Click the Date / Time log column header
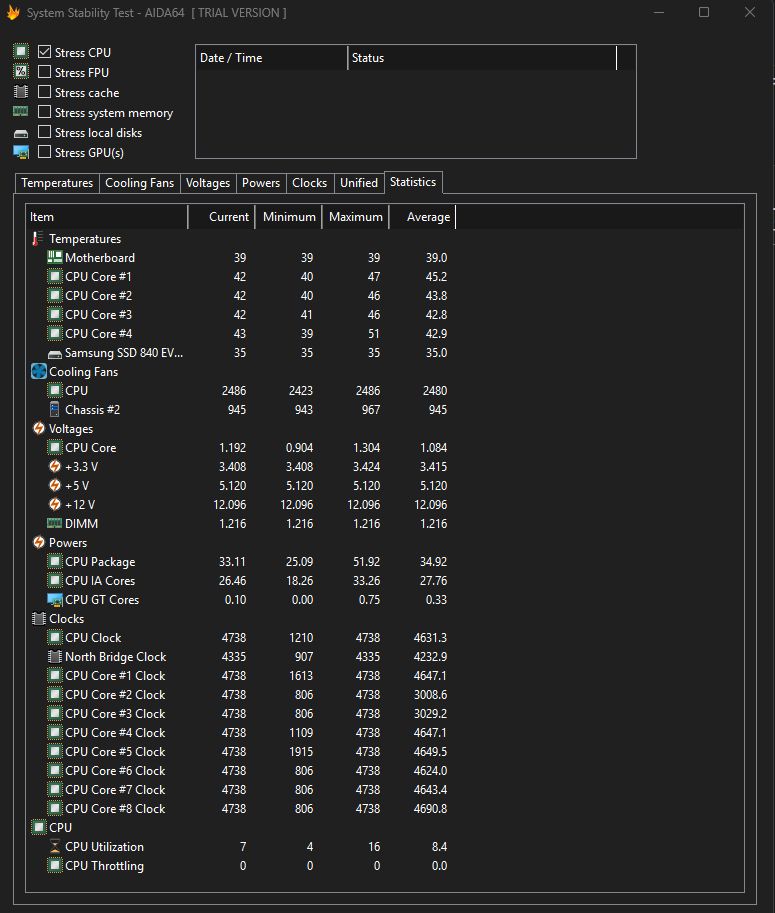 tap(270, 58)
